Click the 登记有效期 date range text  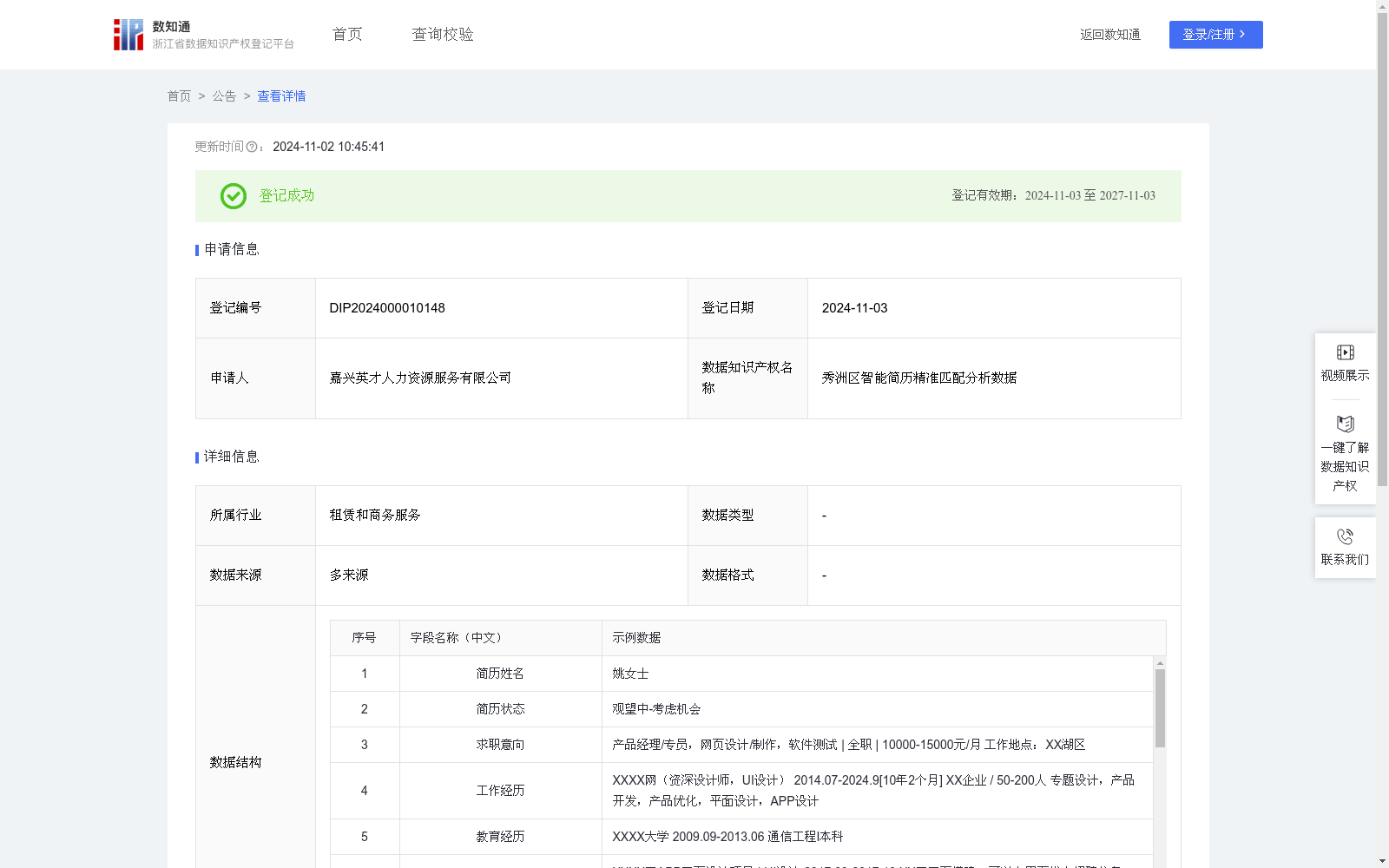click(x=1053, y=196)
